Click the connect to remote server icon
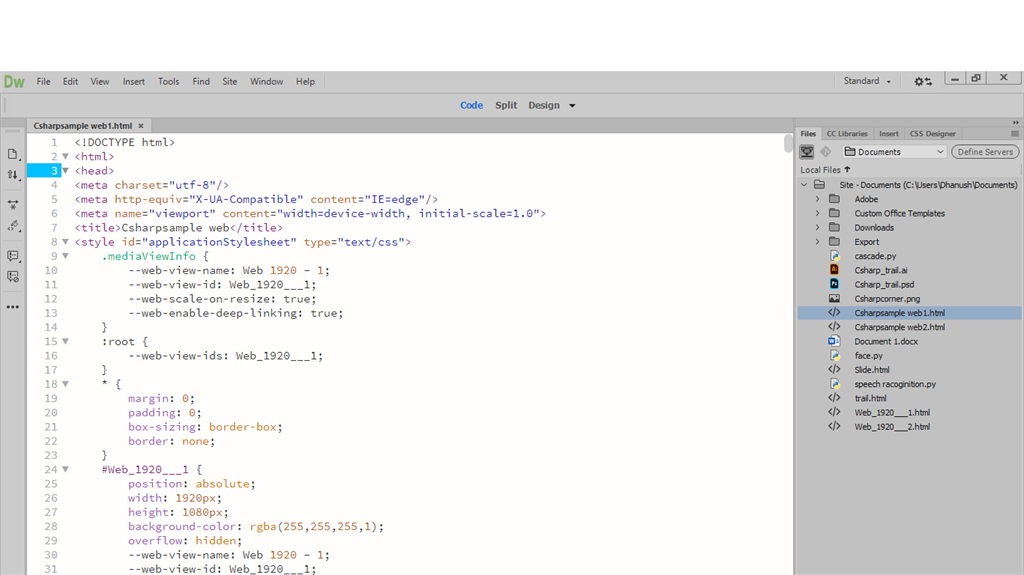The height and width of the screenshot is (575, 1024). [807, 152]
